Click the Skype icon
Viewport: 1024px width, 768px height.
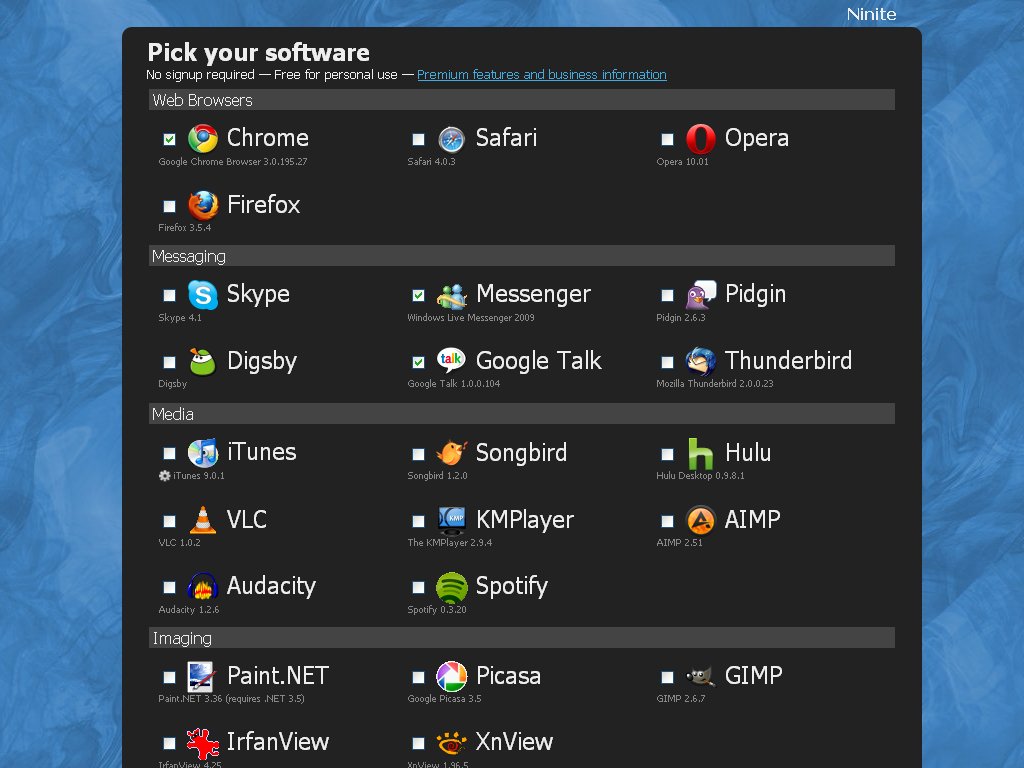click(203, 295)
